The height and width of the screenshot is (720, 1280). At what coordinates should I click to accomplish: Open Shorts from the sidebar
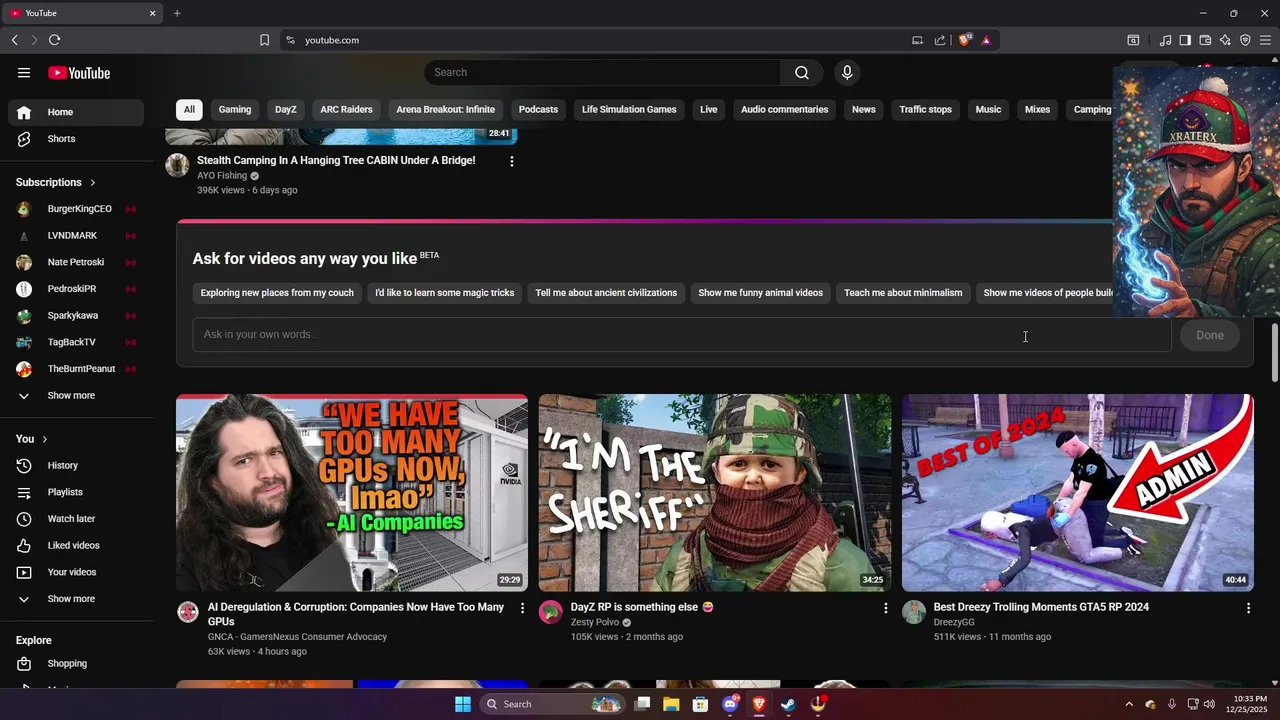pyautogui.click(x=76, y=139)
